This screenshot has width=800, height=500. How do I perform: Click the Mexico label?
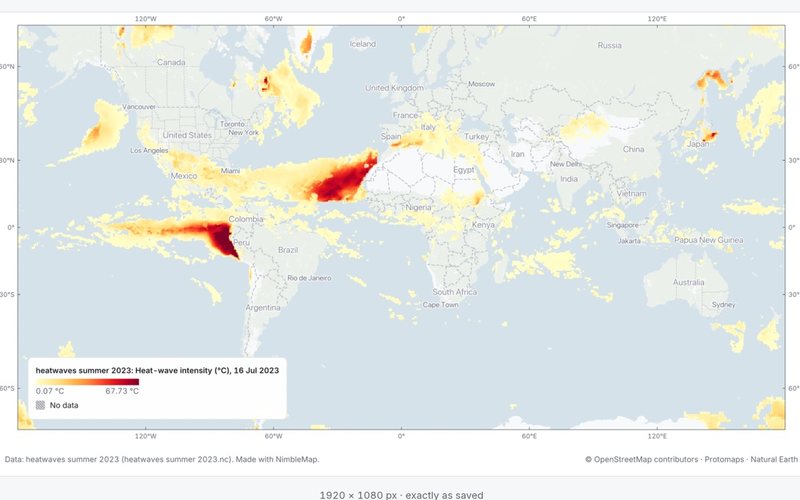click(x=184, y=176)
